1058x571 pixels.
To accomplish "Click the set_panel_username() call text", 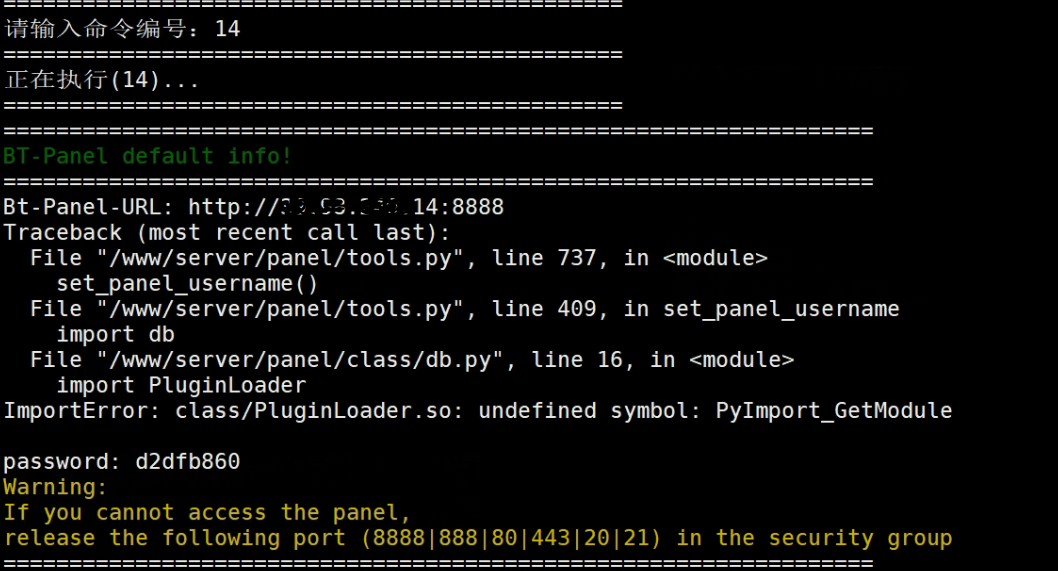I will point(187,283).
